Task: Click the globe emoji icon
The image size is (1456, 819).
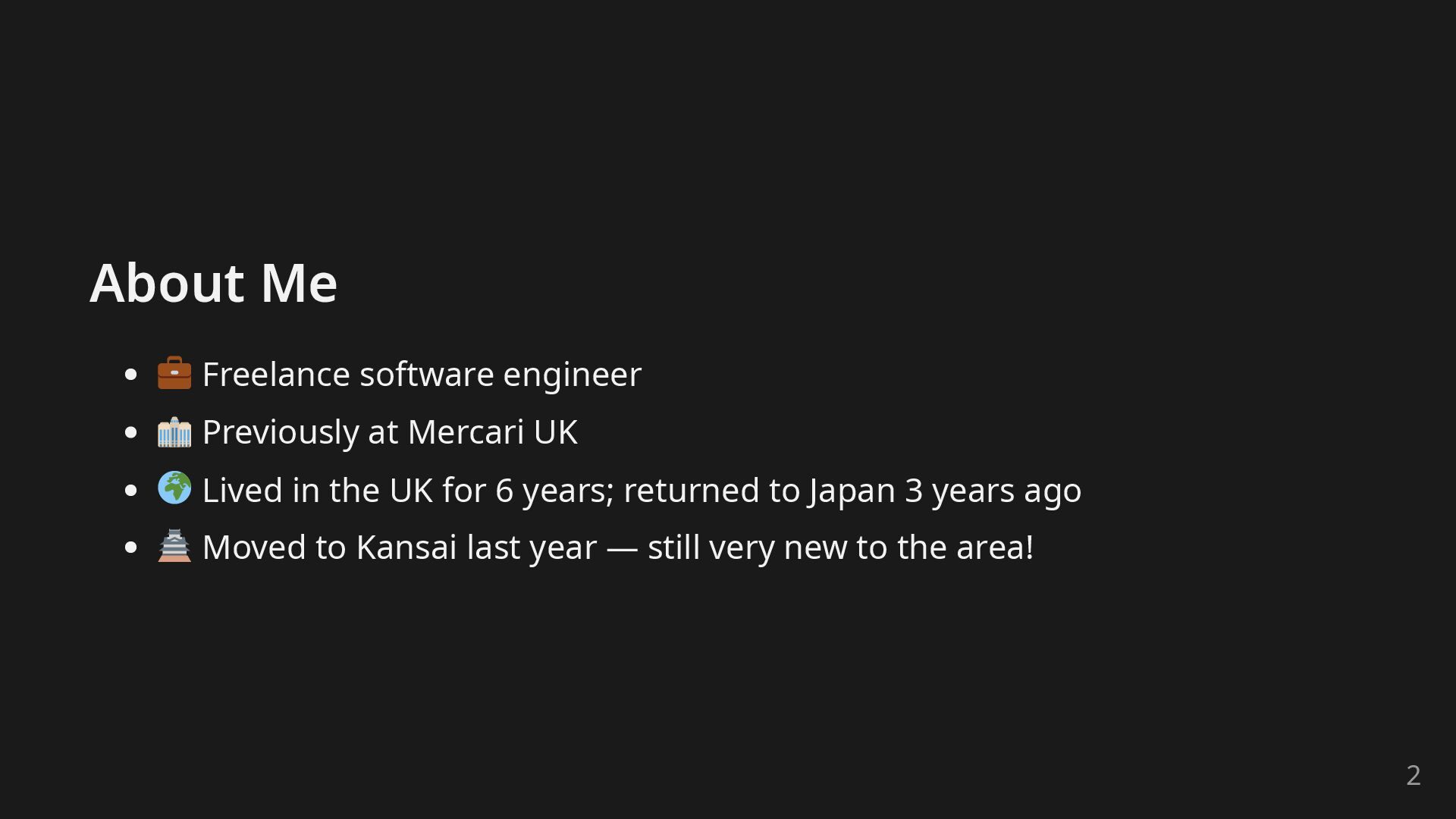Action: (x=174, y=488)
